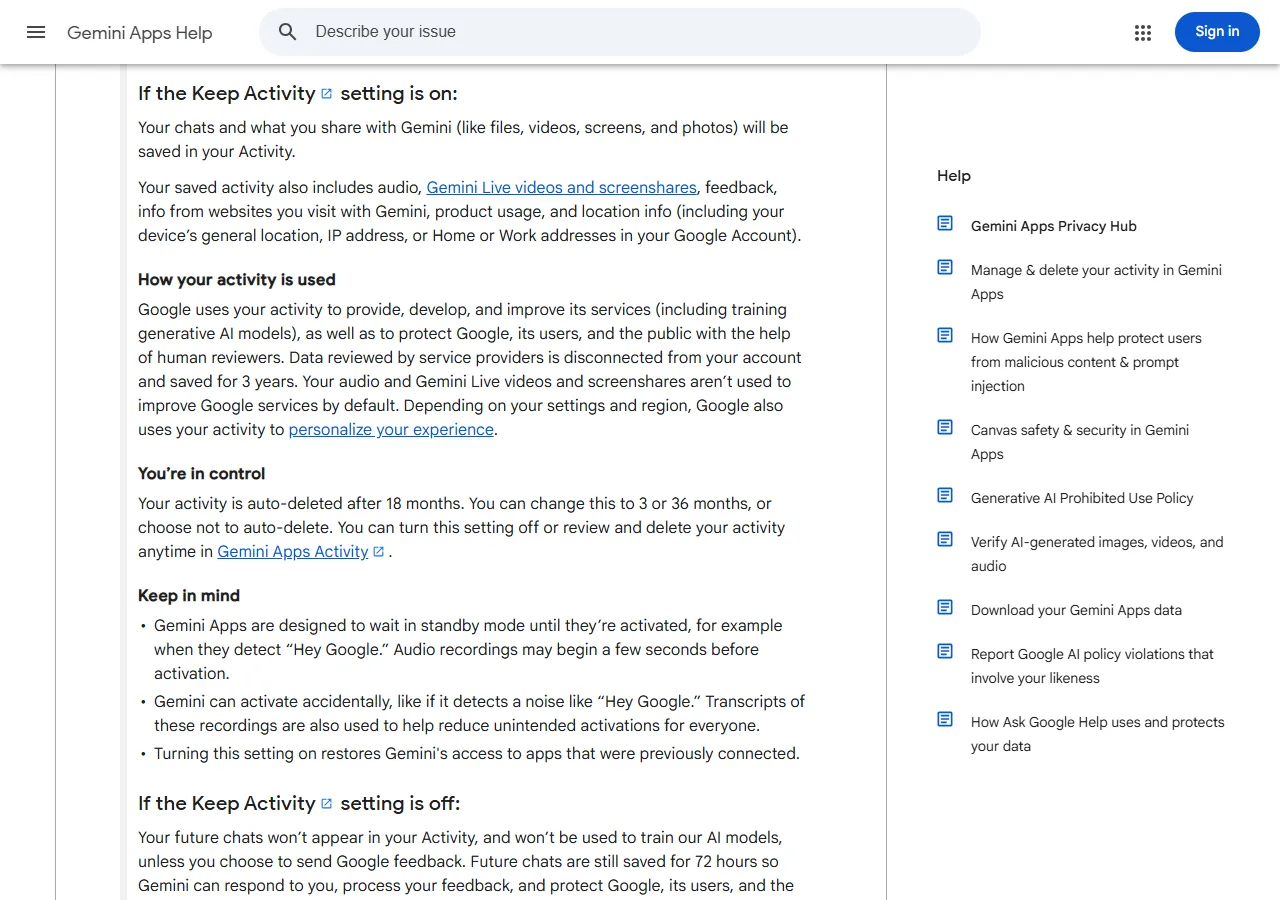Open Verify AI-generated images, videos, and audio
Screen dimensions: 1280x900
(1097, 554)
